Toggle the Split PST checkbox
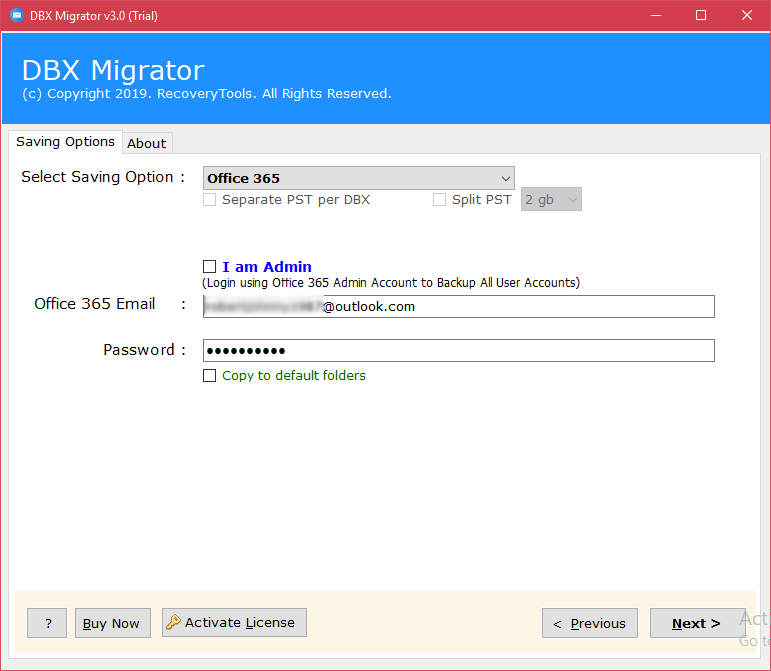The image size is (771, 671). coord(439,200)
